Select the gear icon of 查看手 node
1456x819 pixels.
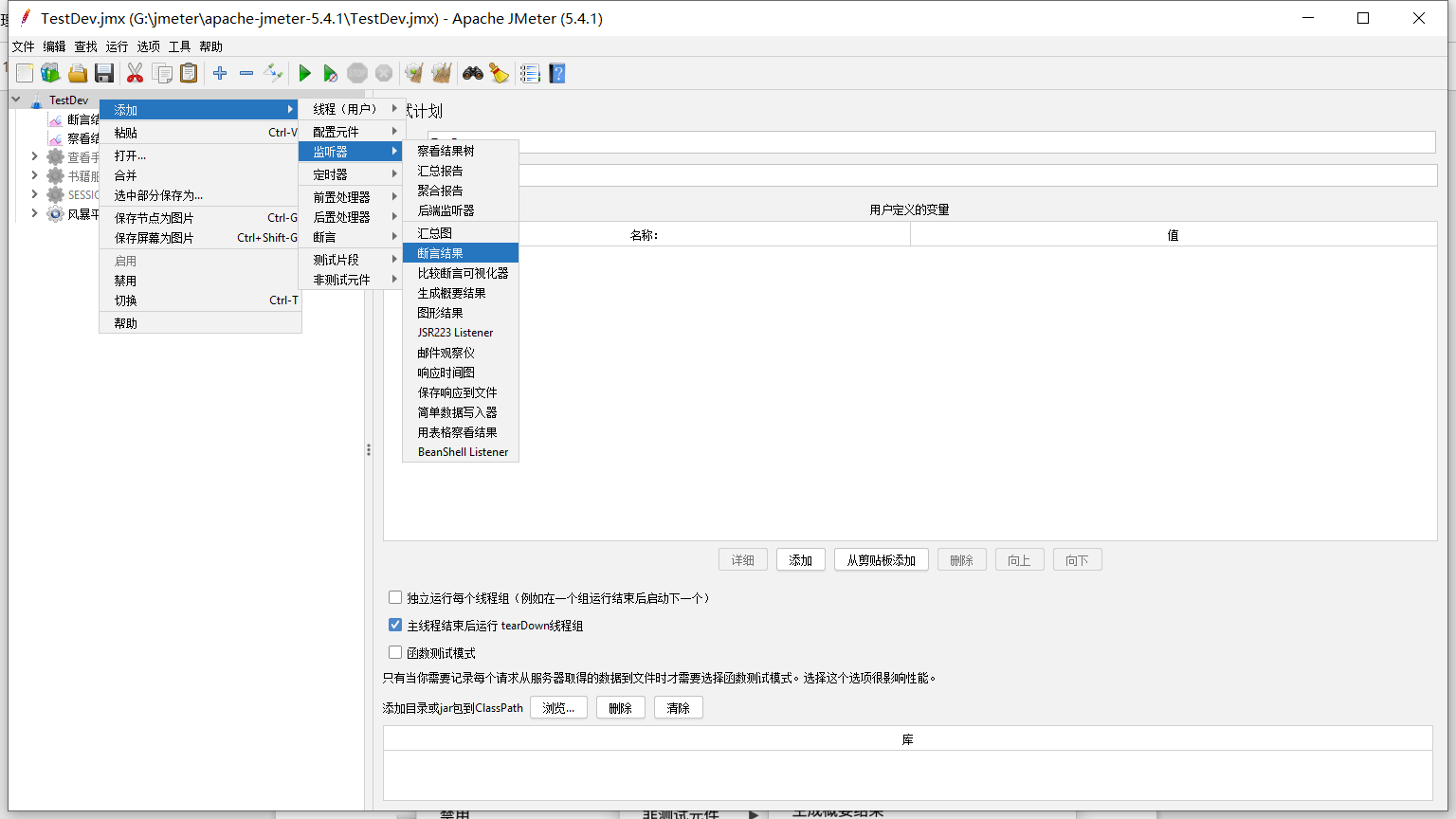tap(56, 157)
